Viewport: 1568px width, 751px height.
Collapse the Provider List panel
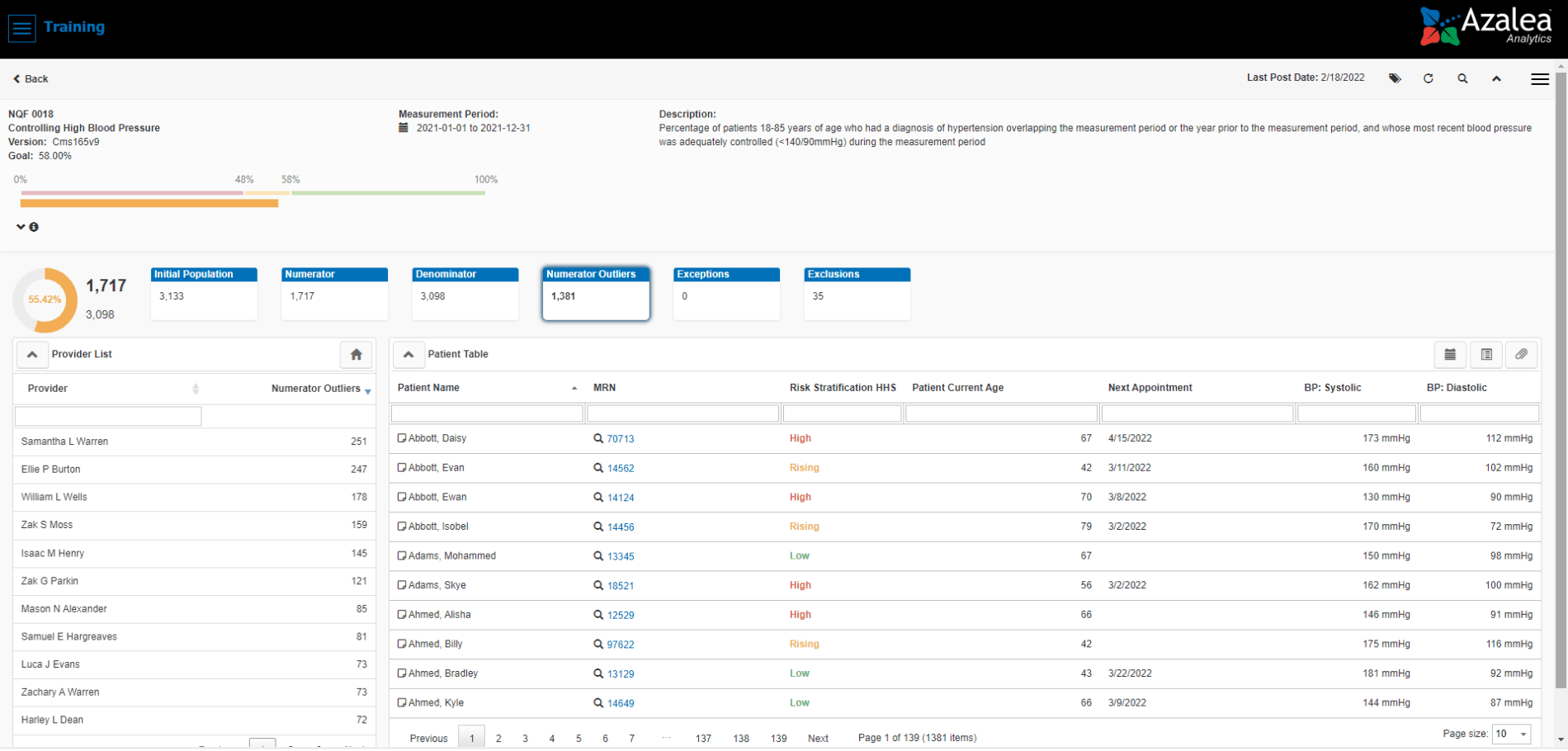tap(32, 355)
